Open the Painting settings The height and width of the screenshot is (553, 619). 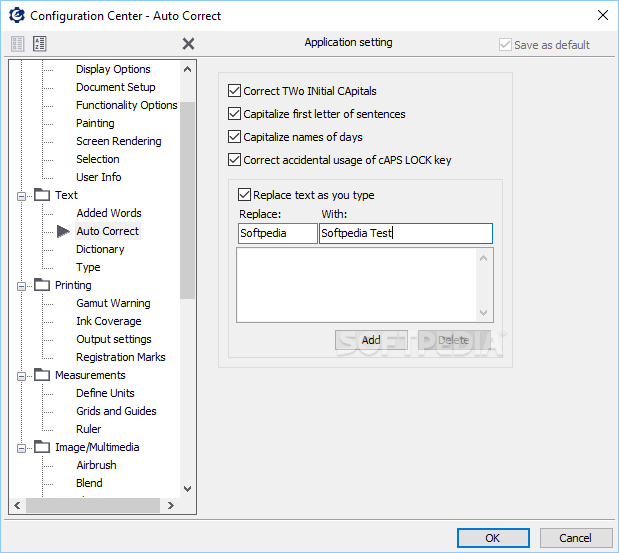point(95,123)
